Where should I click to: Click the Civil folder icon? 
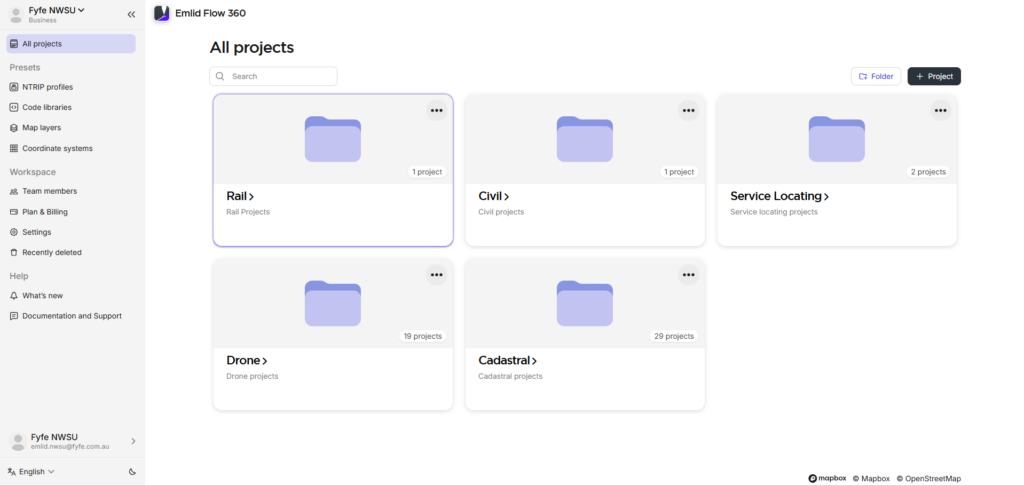584,139
